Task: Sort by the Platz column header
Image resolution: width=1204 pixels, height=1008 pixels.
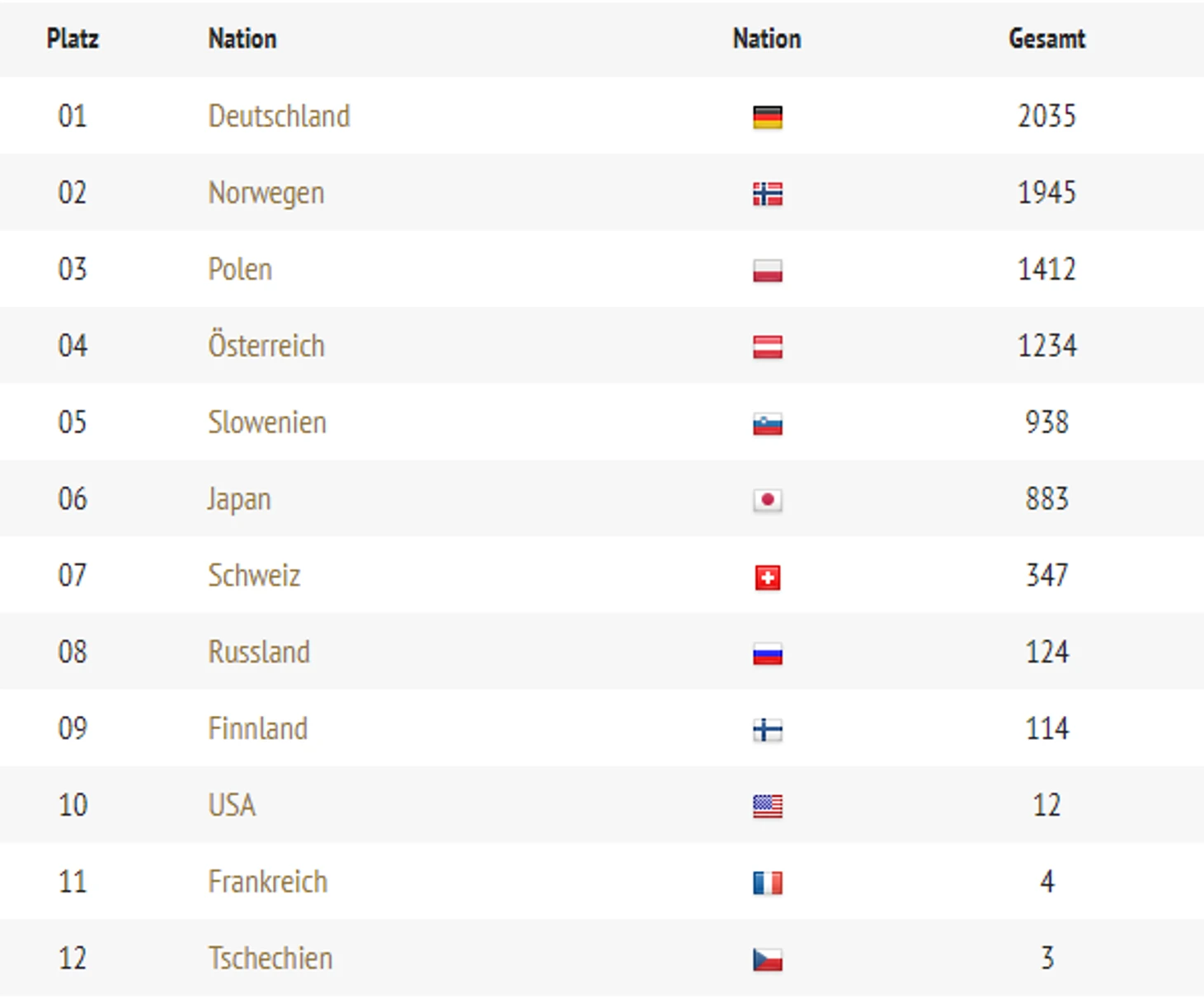Action: 73,39
